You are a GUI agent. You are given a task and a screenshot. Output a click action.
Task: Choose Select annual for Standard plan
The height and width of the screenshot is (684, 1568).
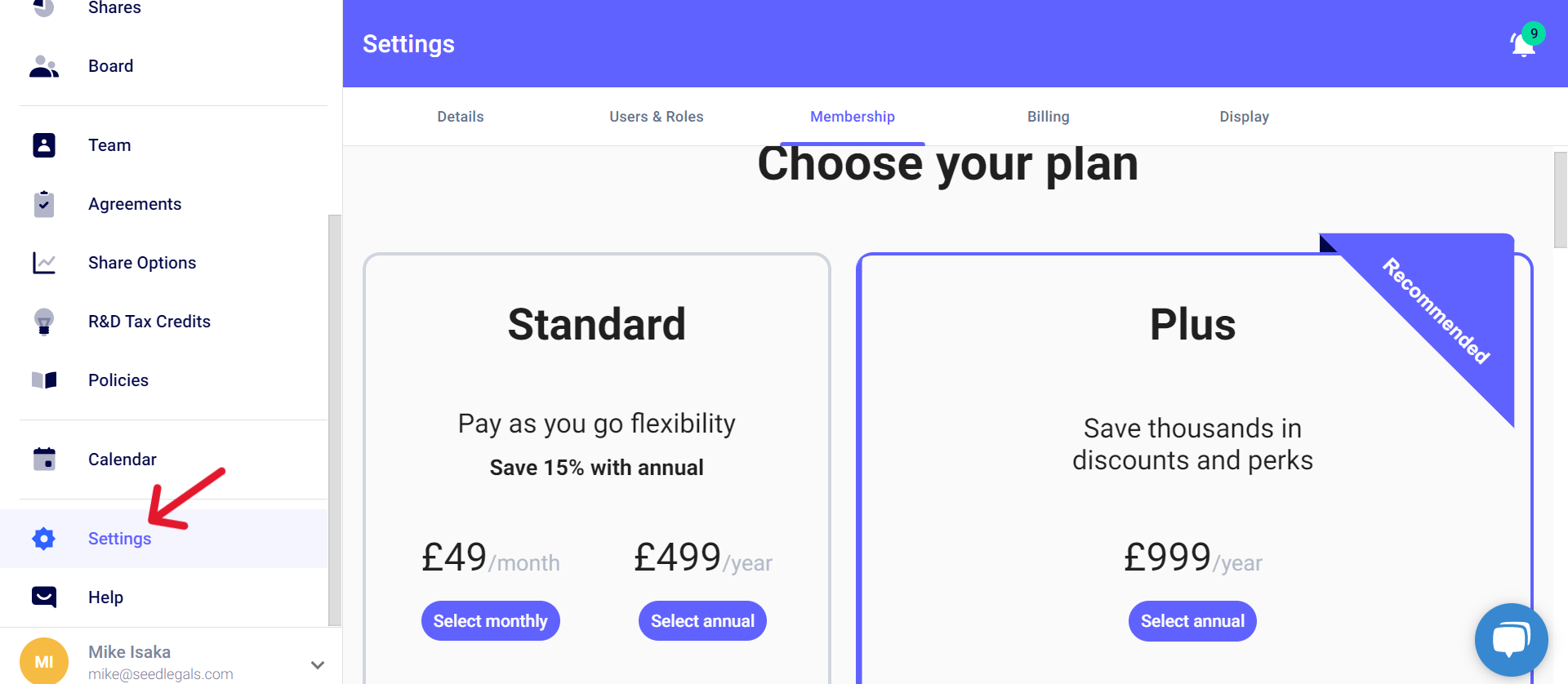[x=702, y=621]
